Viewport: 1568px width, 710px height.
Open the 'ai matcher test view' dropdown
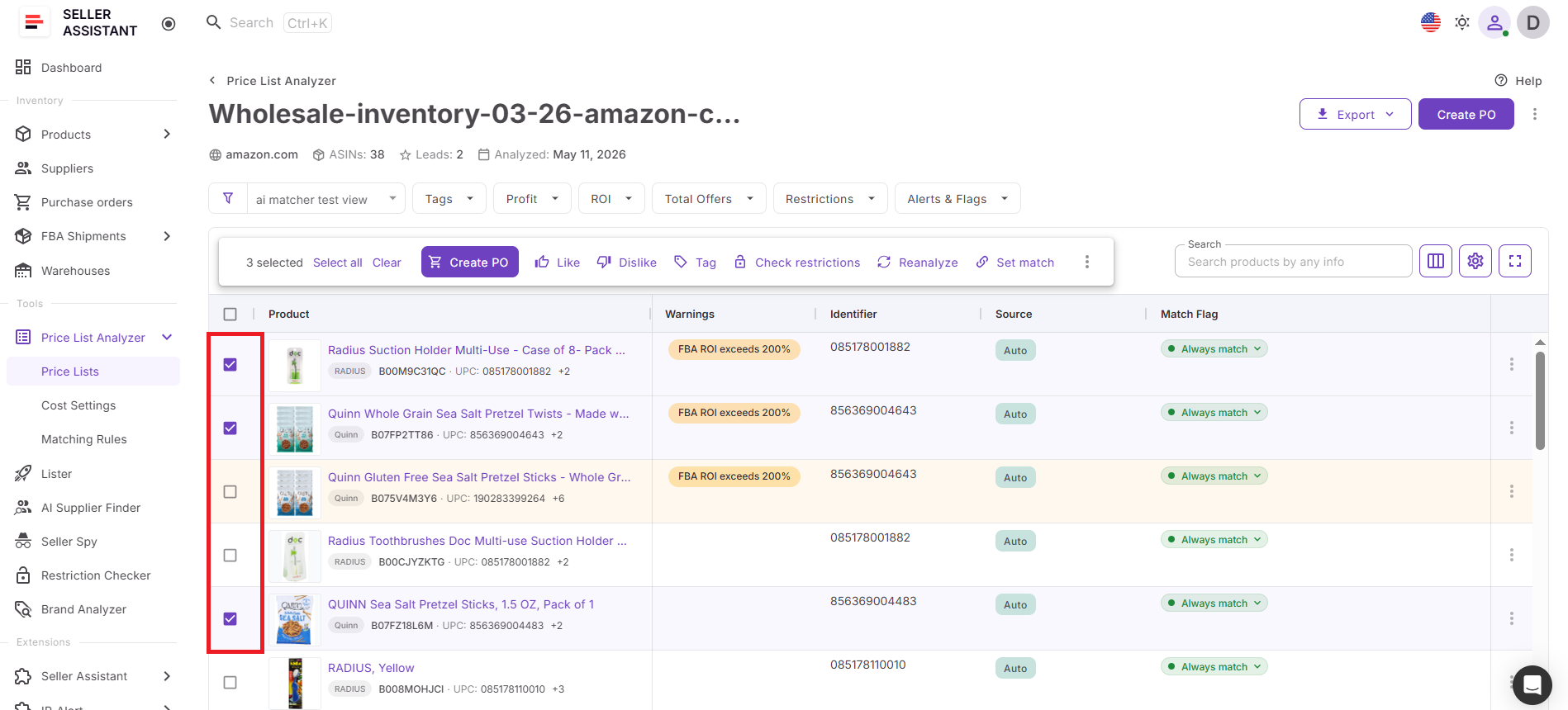tap(326, 198)
